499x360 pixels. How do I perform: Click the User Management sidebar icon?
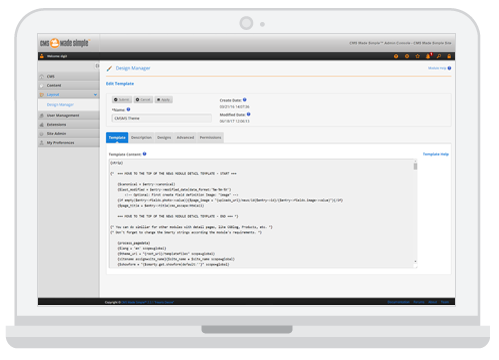click(x=42, y=115)
